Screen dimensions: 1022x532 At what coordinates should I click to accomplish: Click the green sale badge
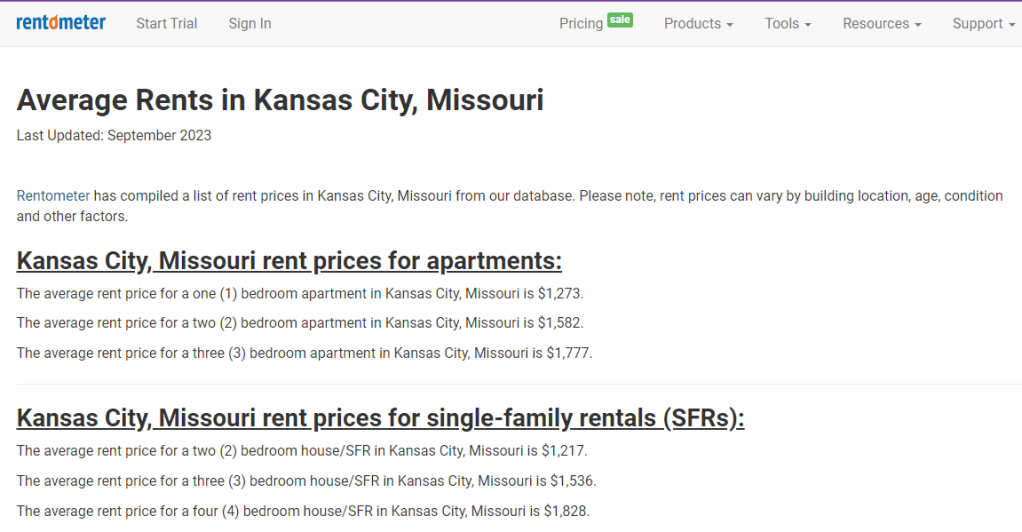click(620, 19)
